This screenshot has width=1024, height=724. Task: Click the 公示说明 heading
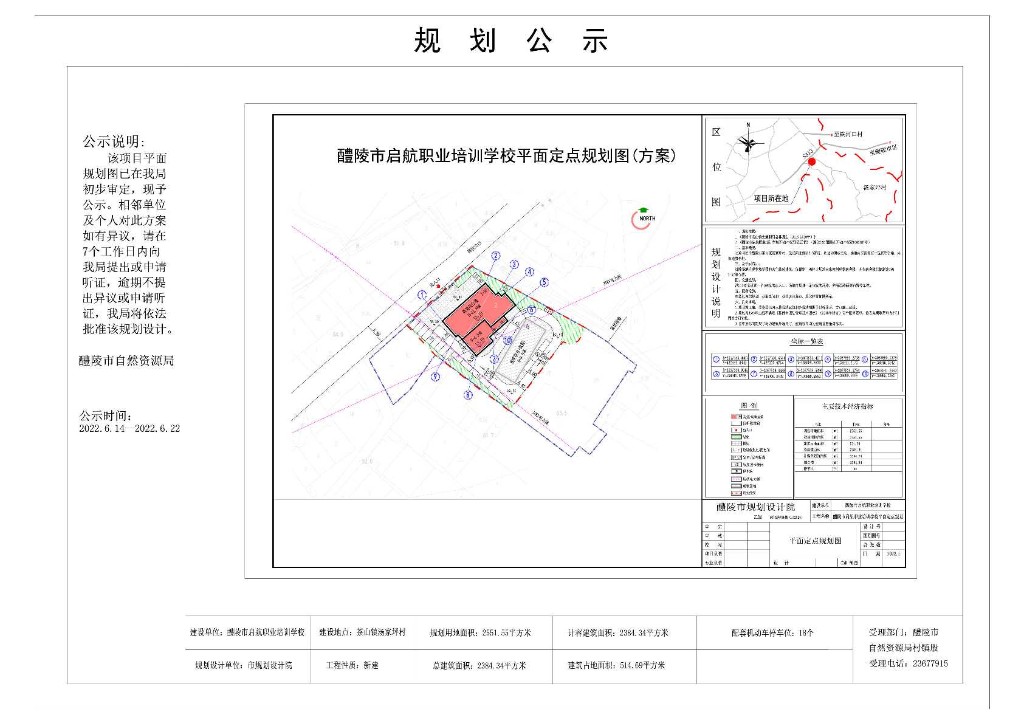(114, 142)
